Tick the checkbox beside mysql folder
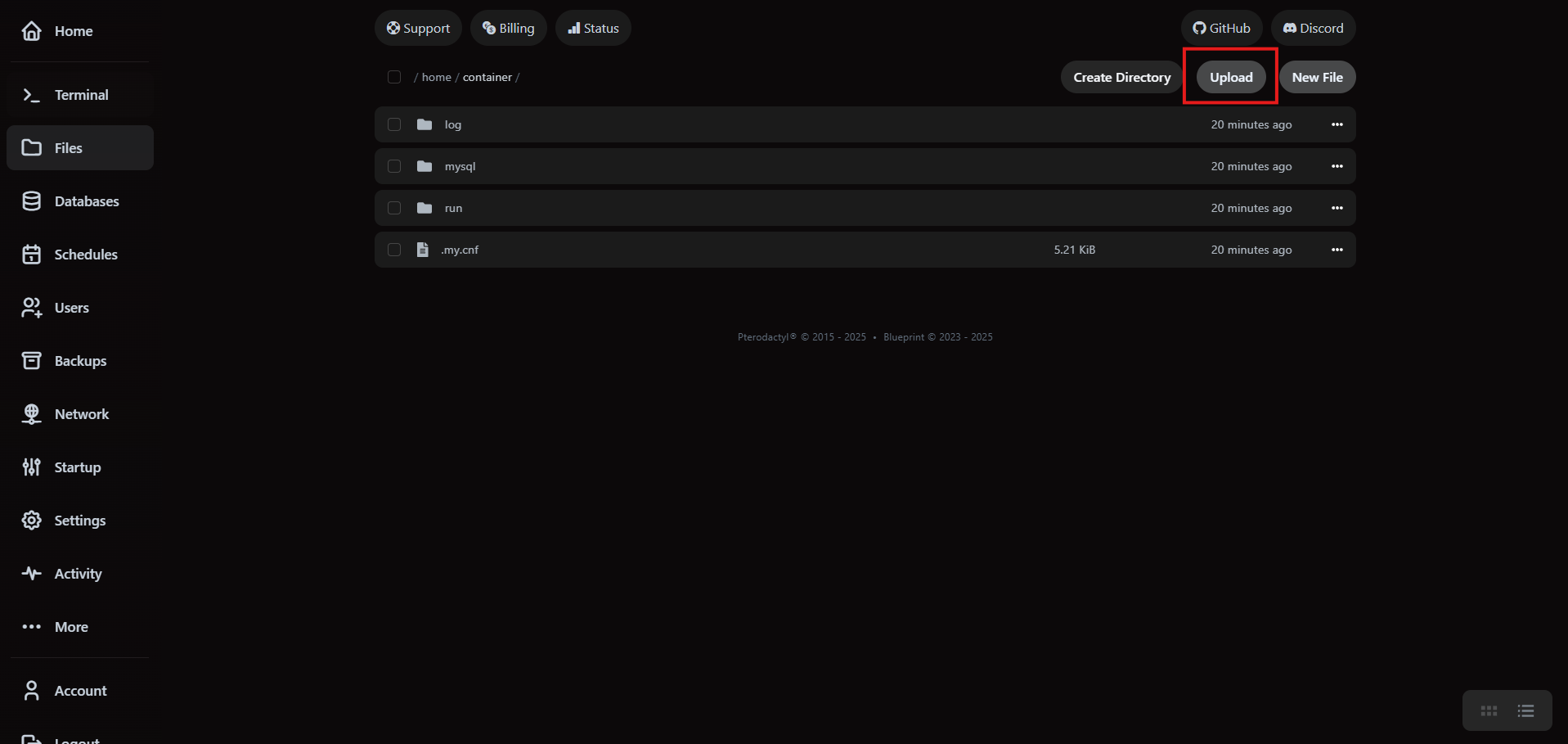 393,165
